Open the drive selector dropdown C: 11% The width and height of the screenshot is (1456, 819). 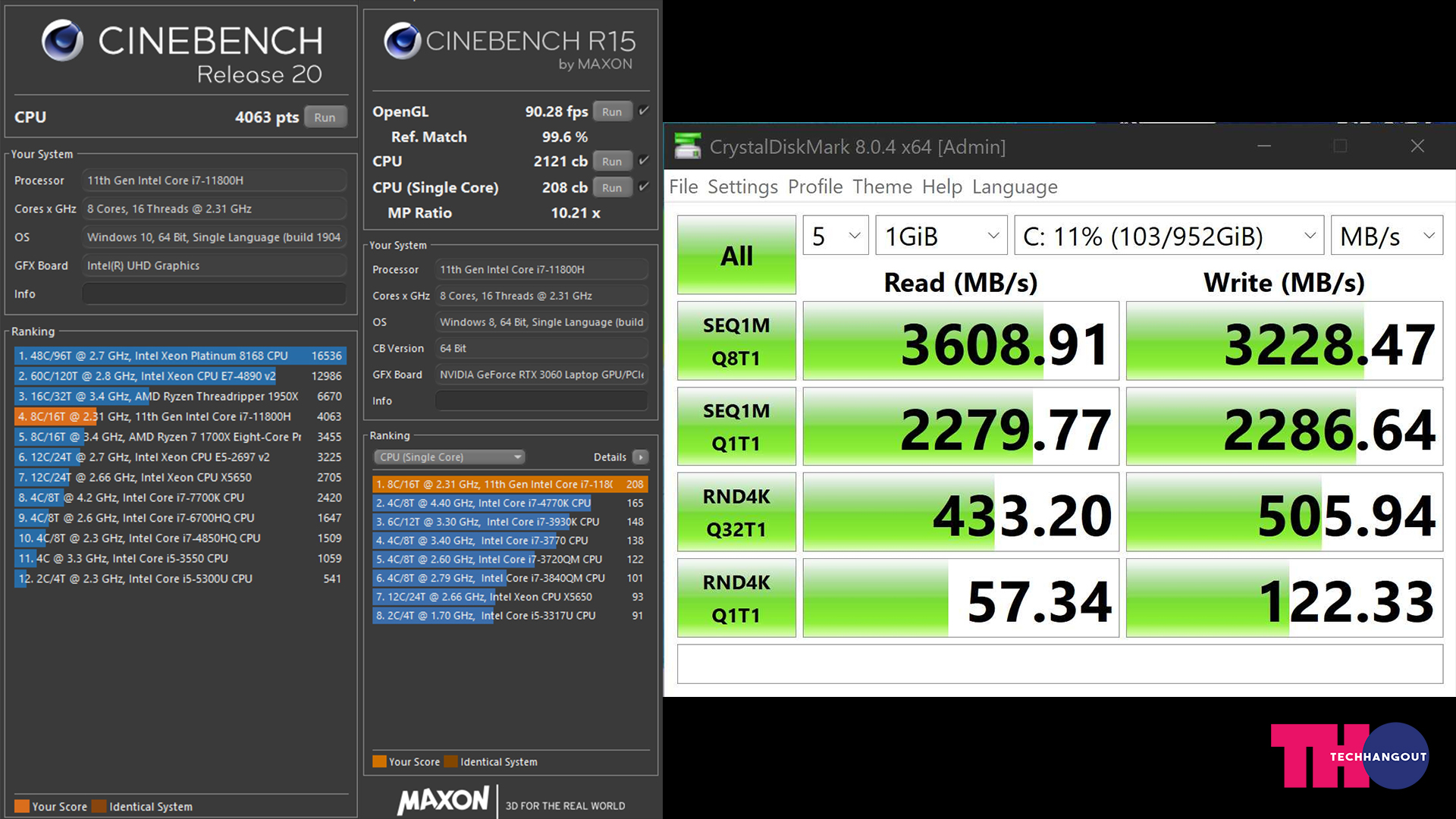point(1169,236)
